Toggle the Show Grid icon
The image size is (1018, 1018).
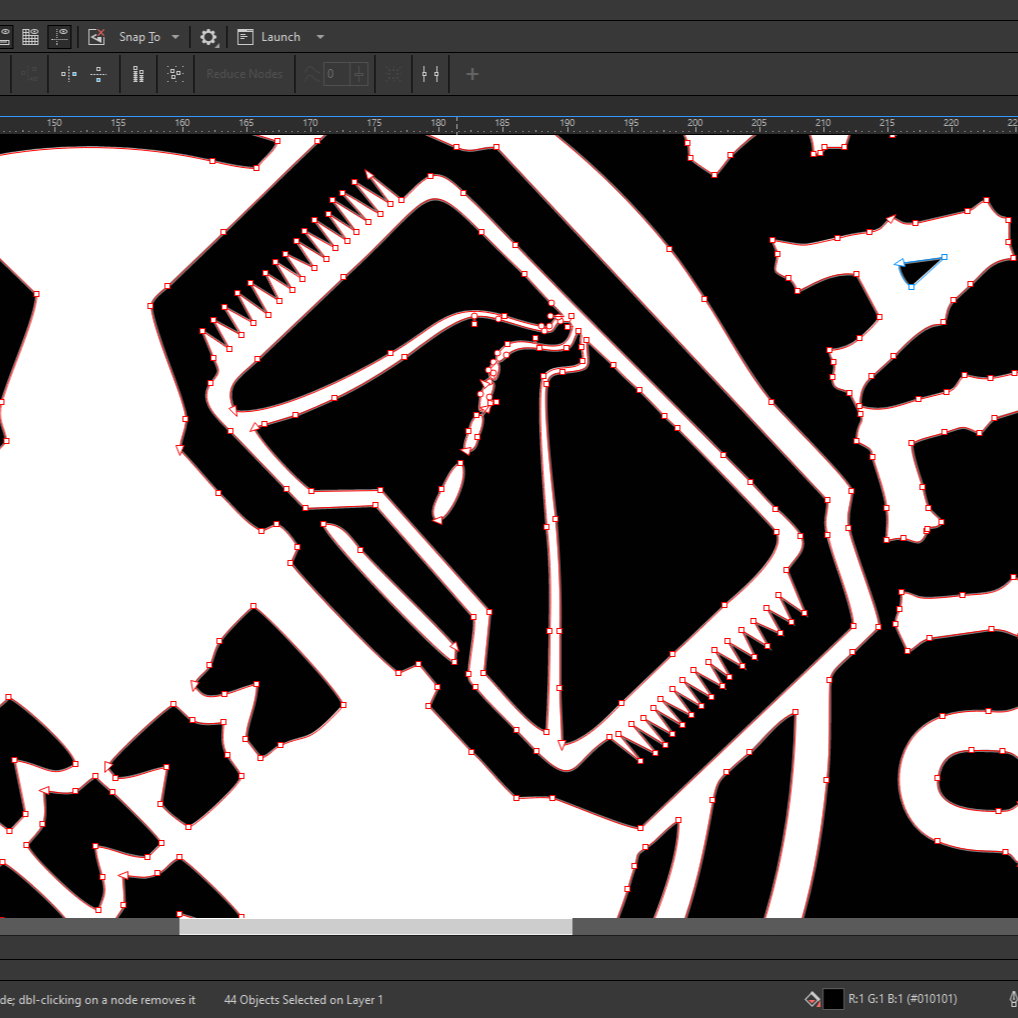click(31, 37)
